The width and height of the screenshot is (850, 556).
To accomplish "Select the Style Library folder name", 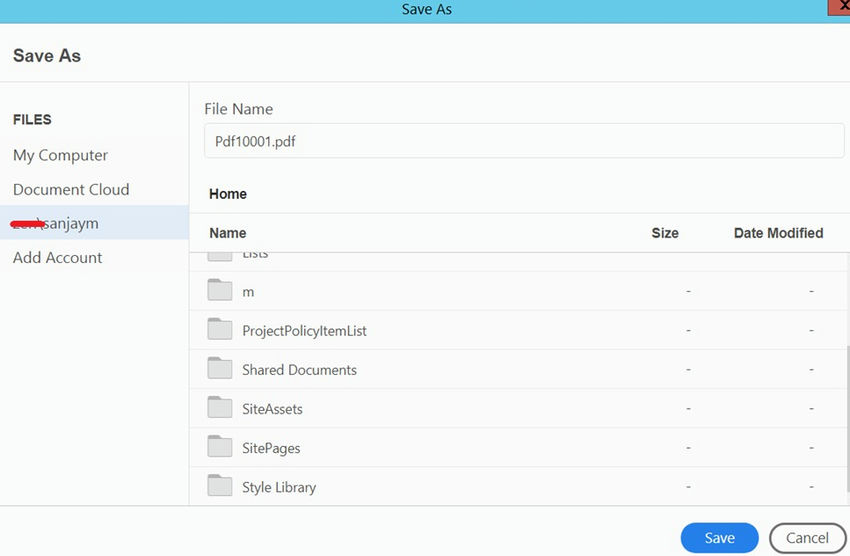I will 279,488.
